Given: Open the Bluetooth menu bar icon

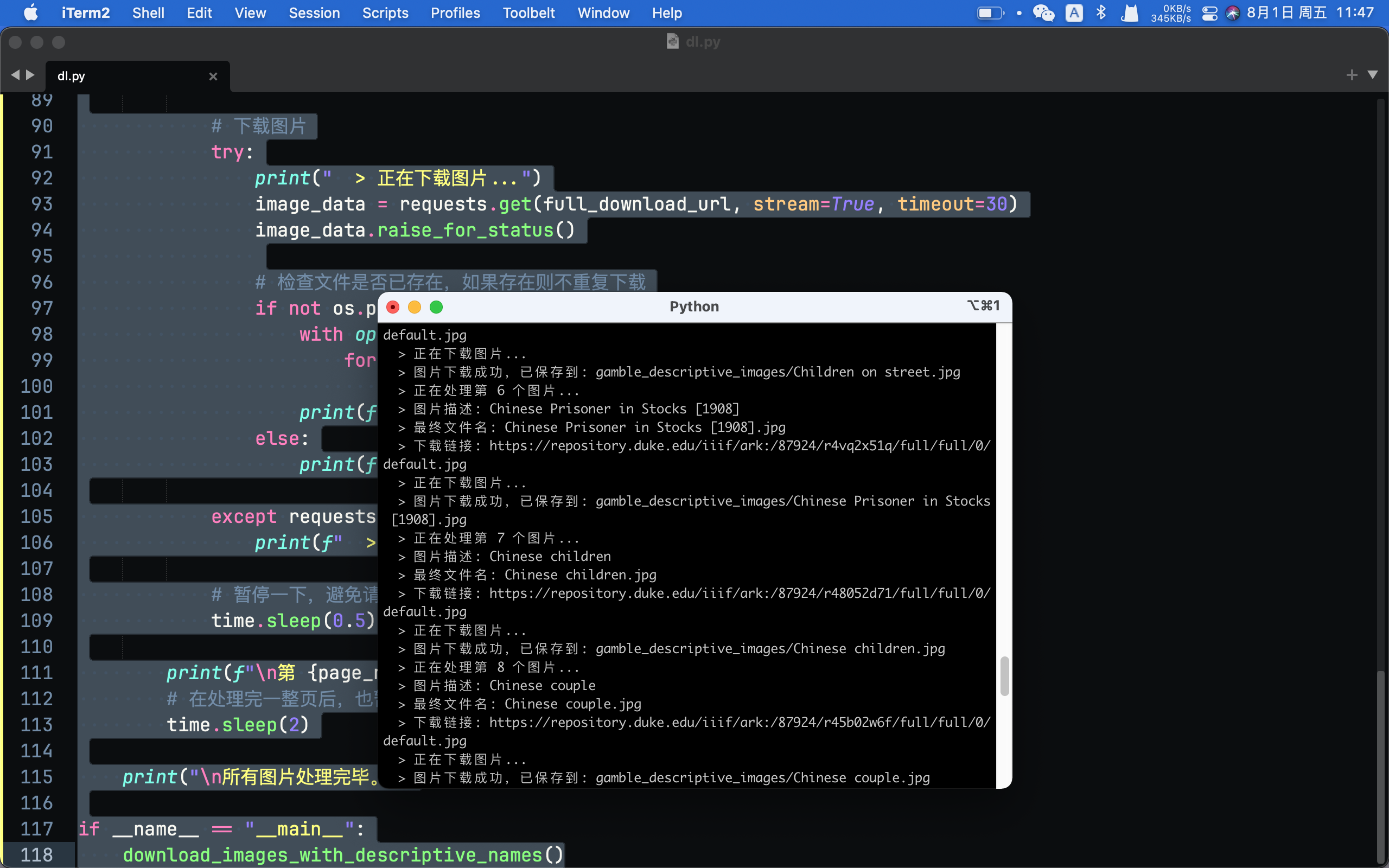Looking at the screenshot, I should [1101, 12].
